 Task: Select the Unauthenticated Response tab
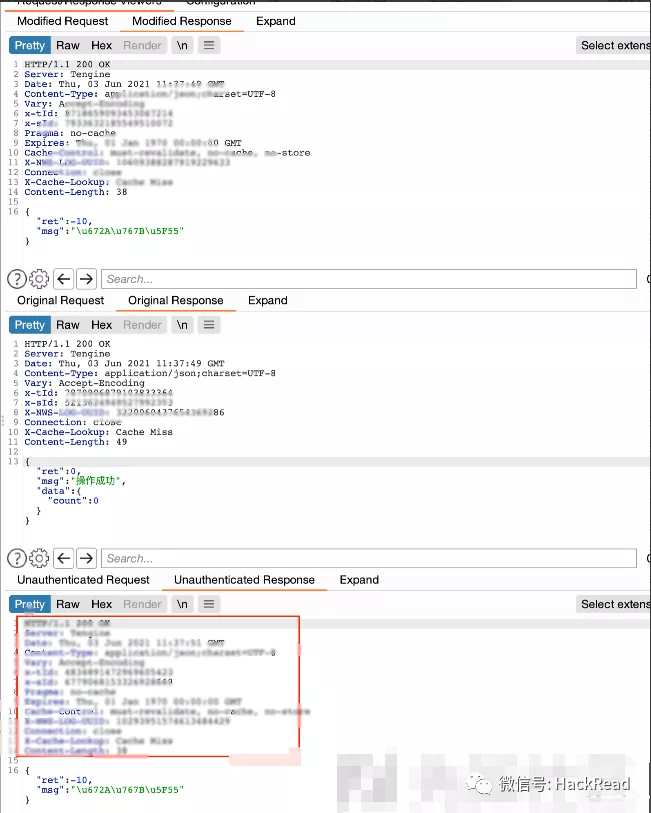(245, 580)
